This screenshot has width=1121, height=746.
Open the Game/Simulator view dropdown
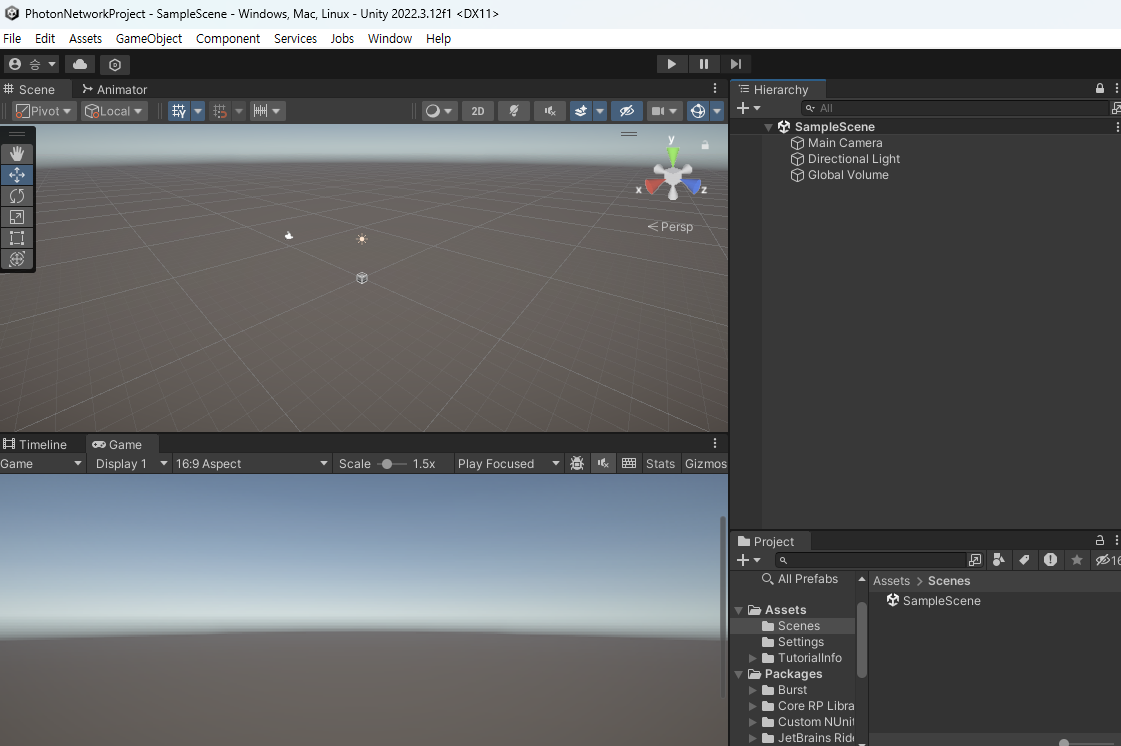point(41,463)
